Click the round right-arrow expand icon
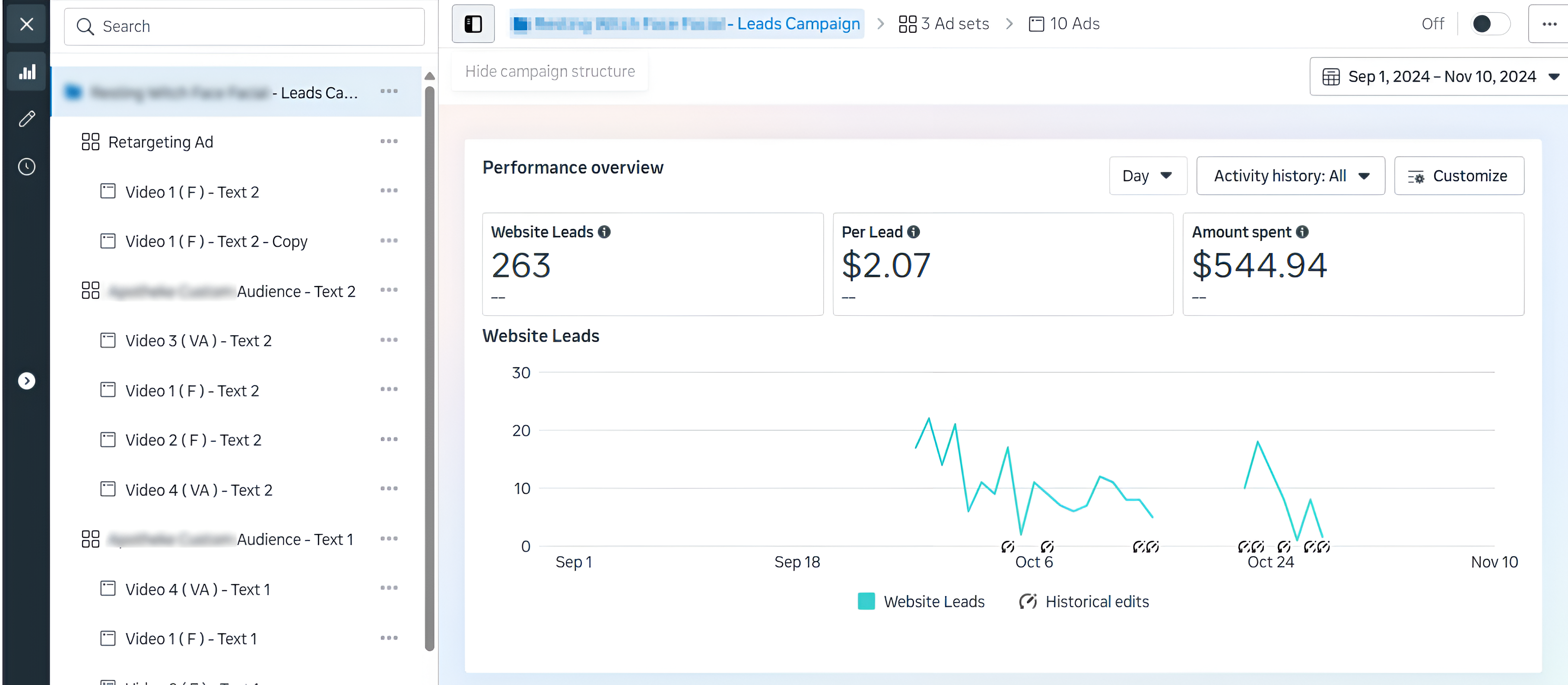This screenshot has width=1568, height=685. pyautogui.click(x=27, y=381)
